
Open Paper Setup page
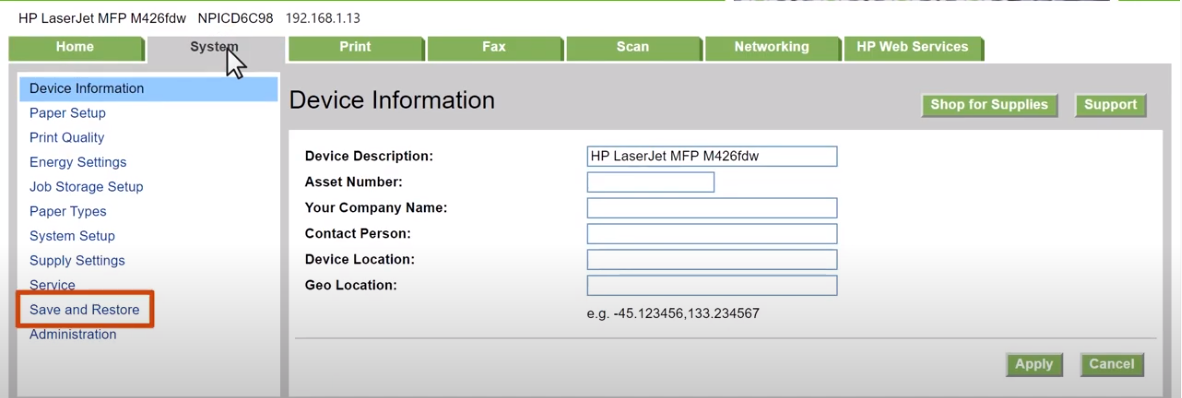67,113
